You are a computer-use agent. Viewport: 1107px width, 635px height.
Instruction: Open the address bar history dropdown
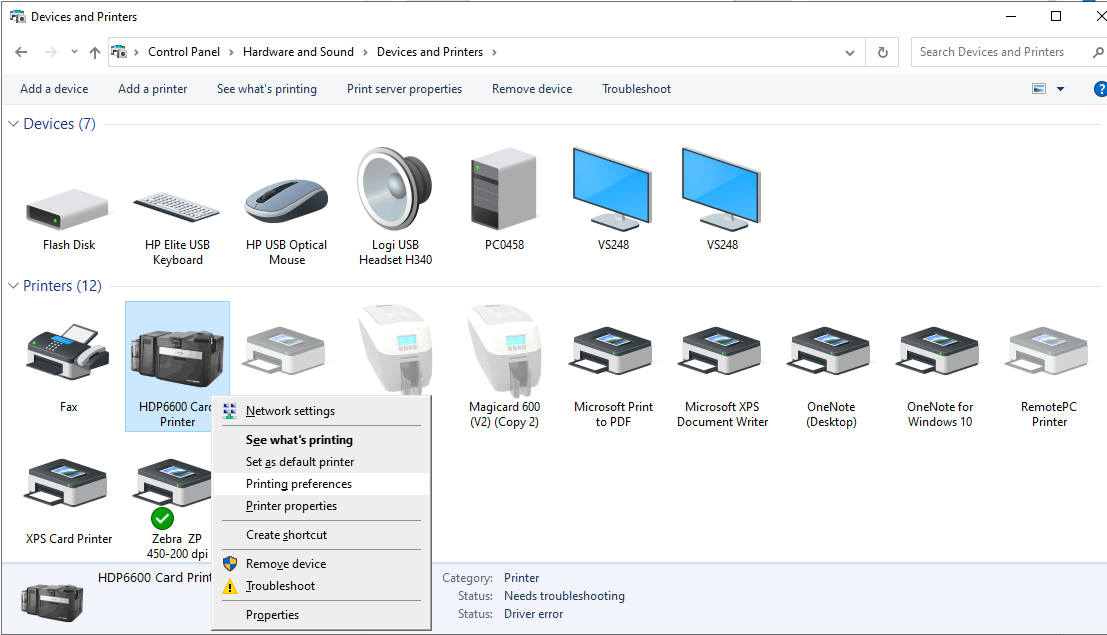click(850, 52)
